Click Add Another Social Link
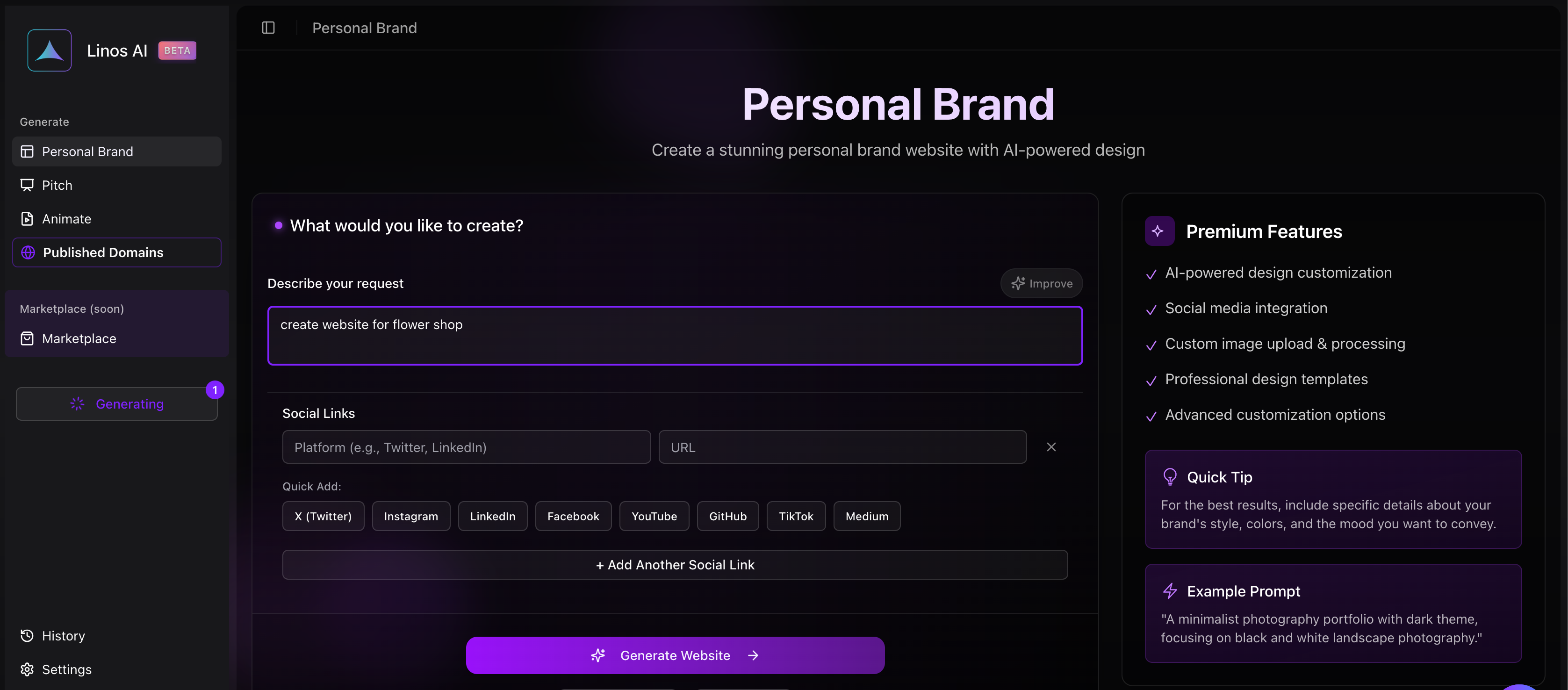Viewport: 1568px width, 690px height. pyautogui.click(x=675, y=565)
